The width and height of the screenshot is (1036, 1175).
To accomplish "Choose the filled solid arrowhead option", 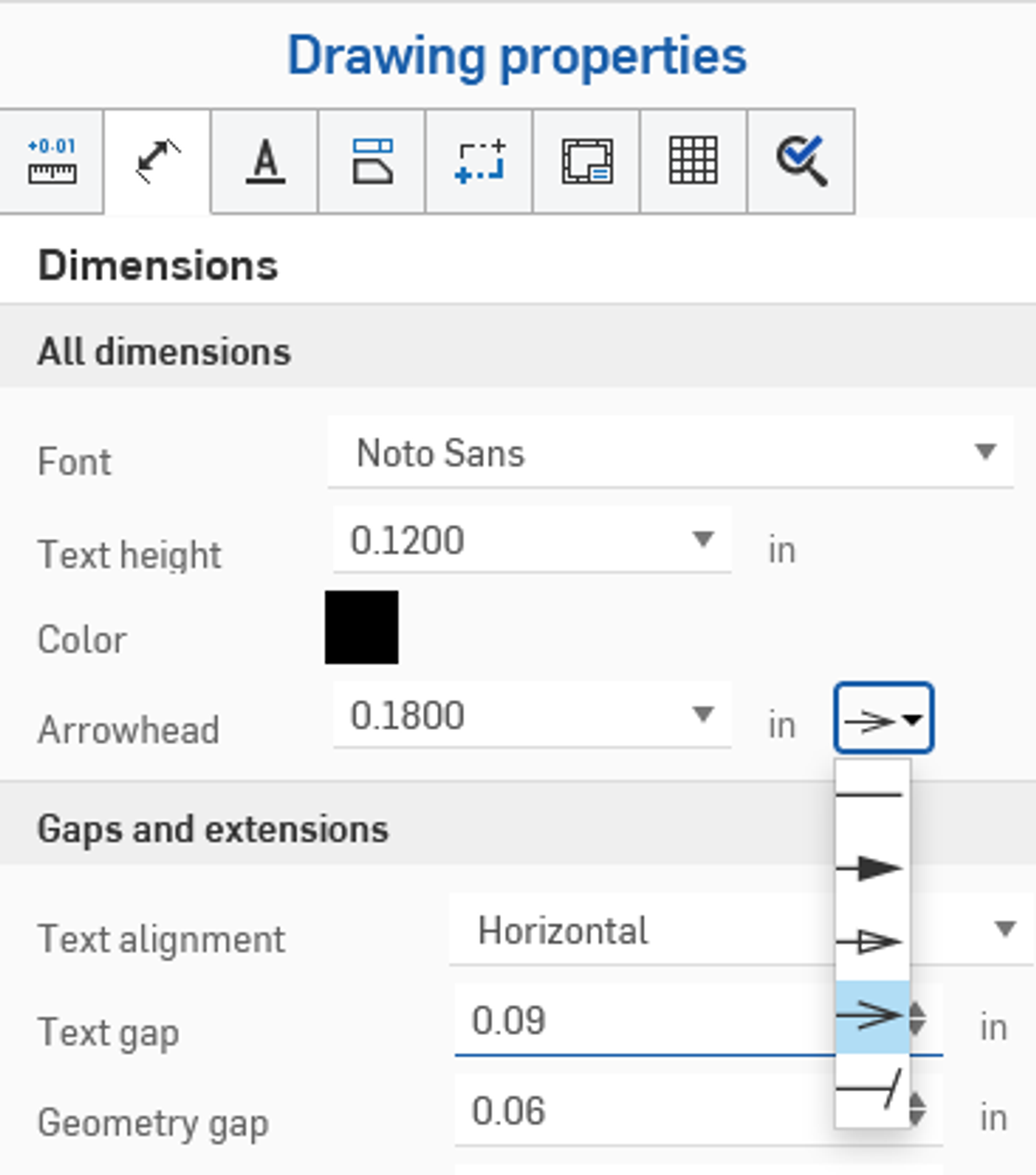I will pos(872,868).
